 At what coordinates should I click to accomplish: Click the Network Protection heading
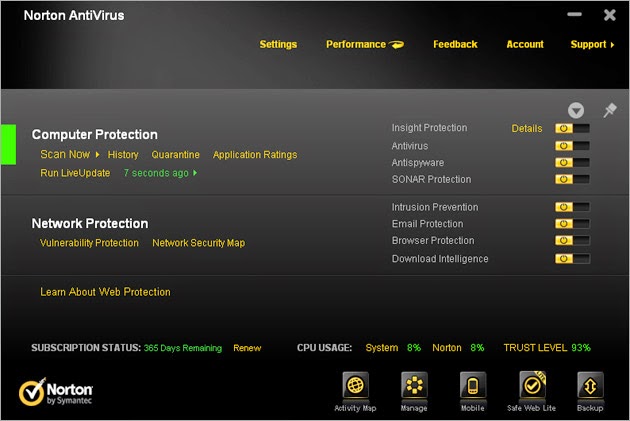point(90,223)
